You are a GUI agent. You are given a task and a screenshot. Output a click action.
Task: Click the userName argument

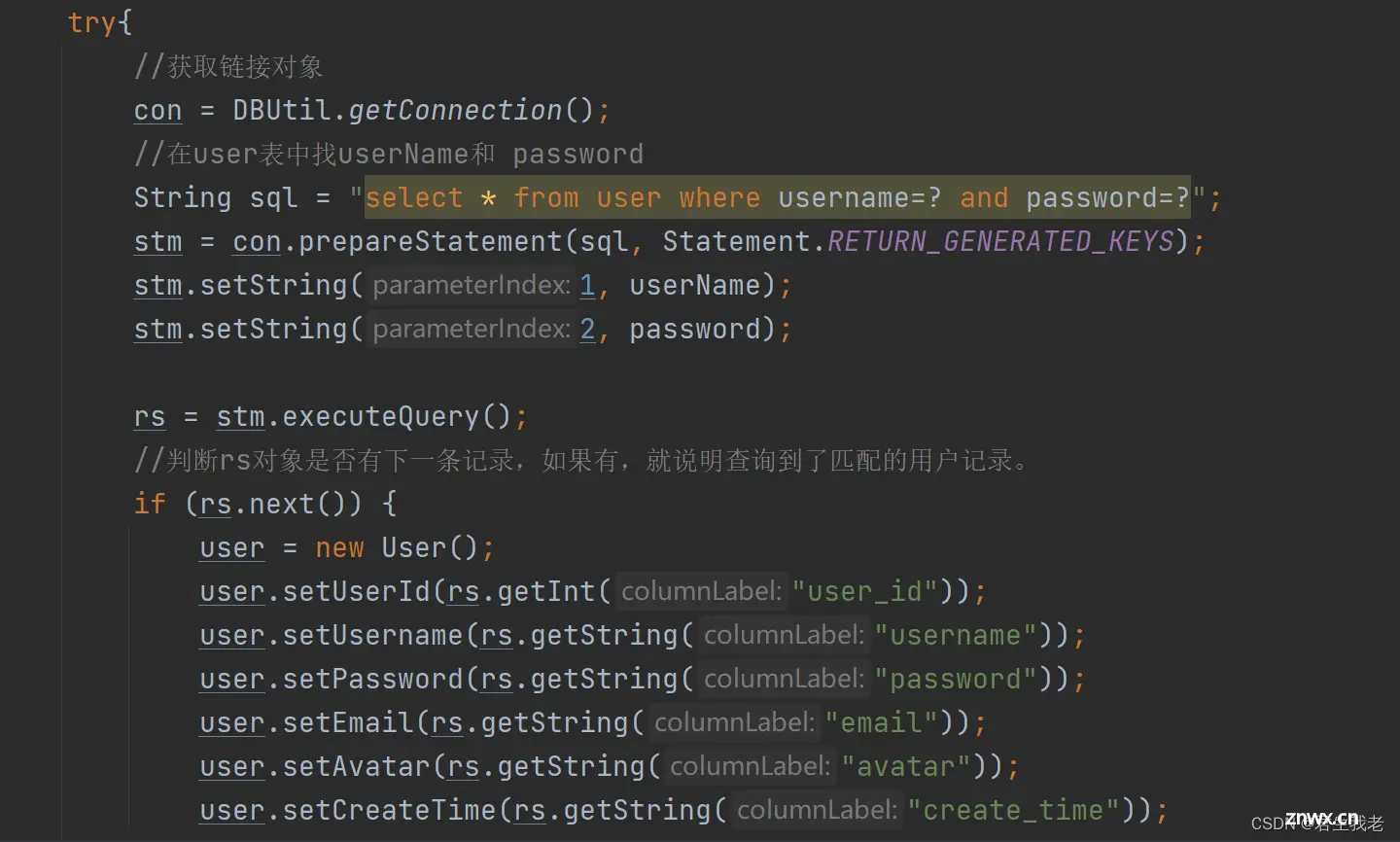click(x=694, y=285)
